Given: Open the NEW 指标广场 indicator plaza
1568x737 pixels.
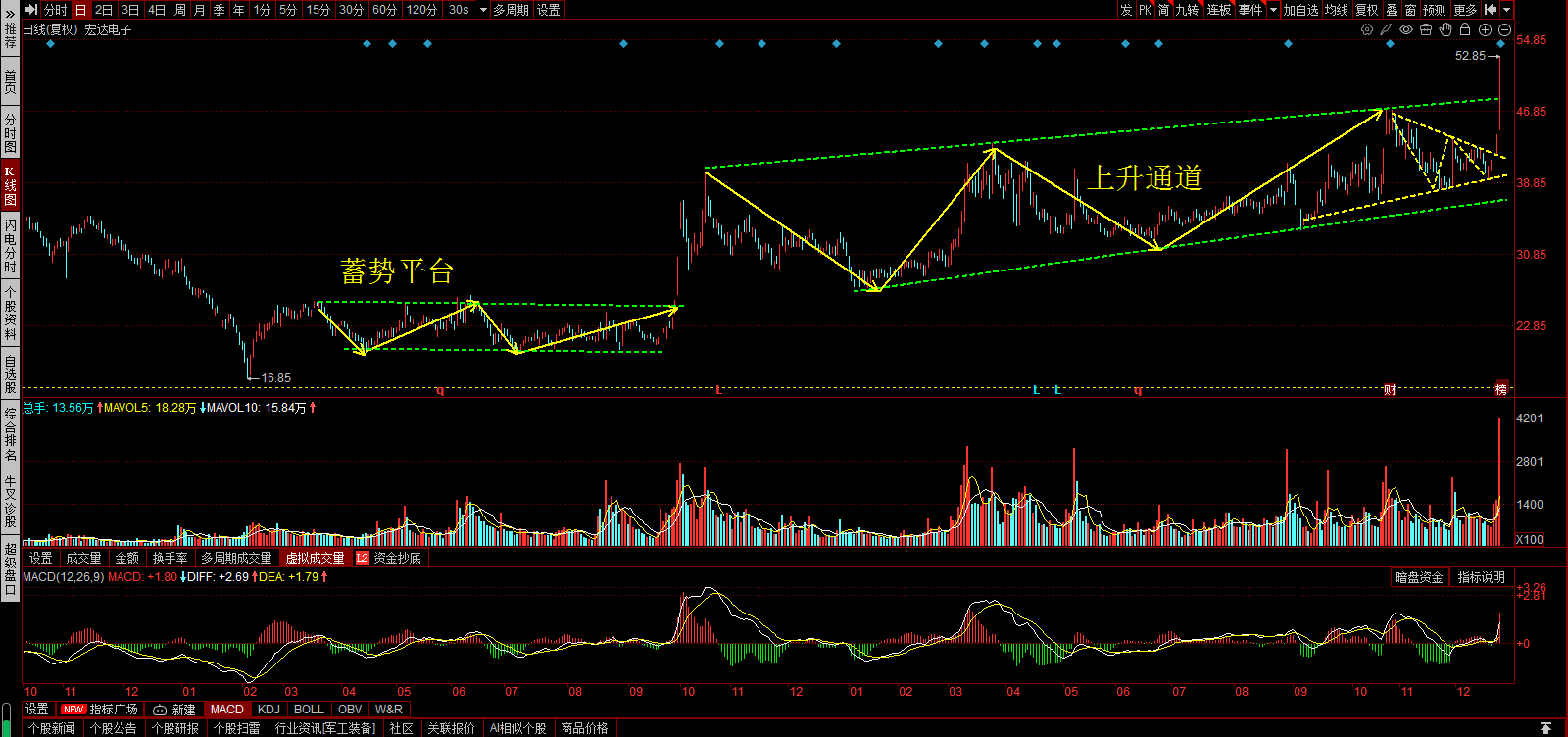Looking at the screenshot, I should [x=99, y=709].
